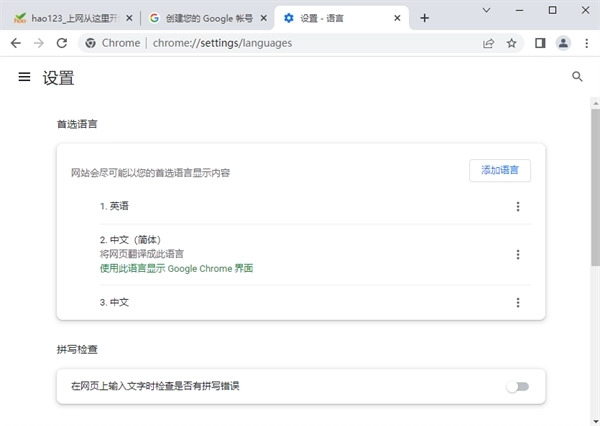Screen dimensions: 600x426
Task: Click the vertical page scrollbar
Action: coord(594,200)
